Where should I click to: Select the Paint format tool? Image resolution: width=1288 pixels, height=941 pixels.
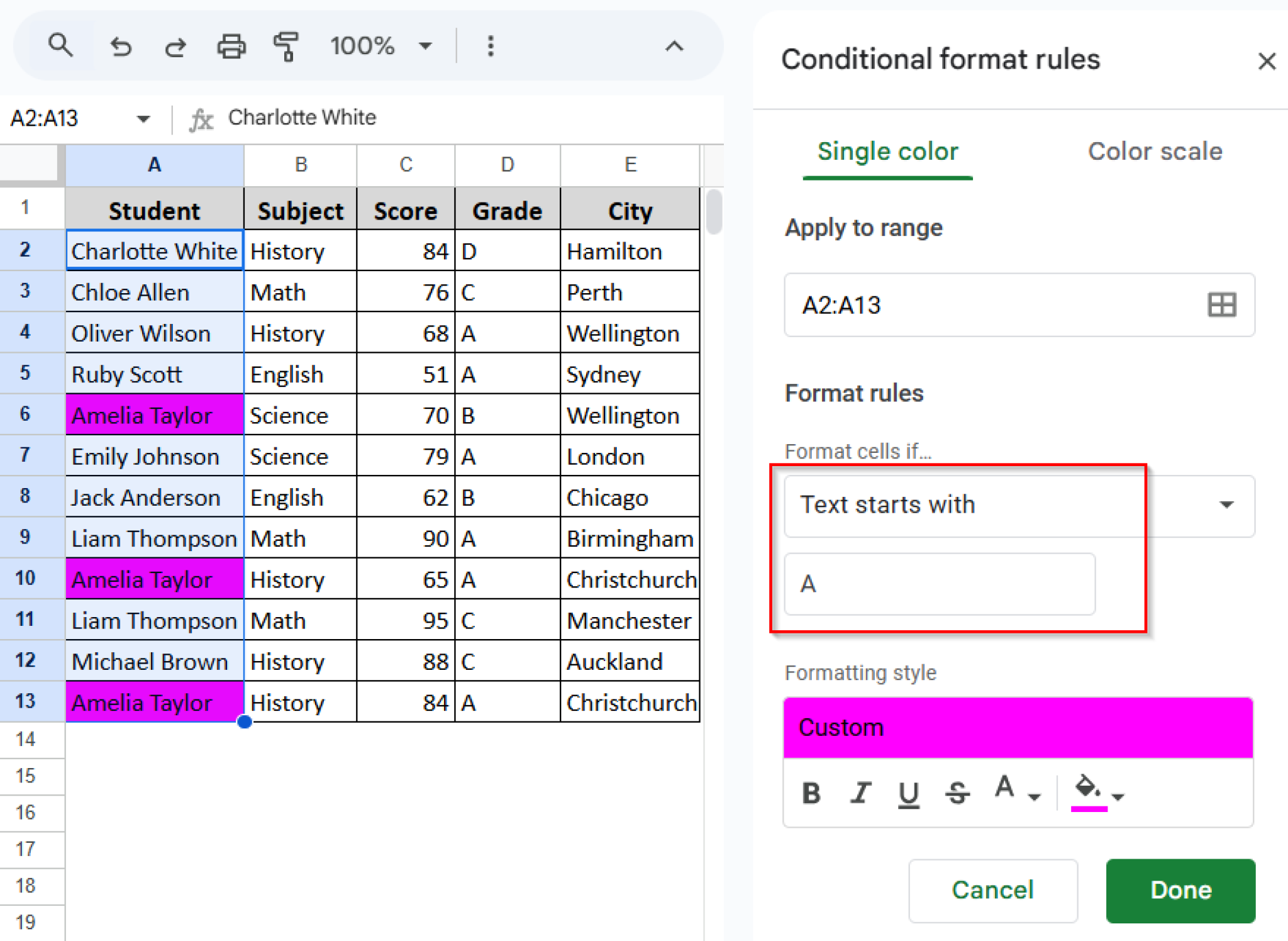[x=285, y=46]
